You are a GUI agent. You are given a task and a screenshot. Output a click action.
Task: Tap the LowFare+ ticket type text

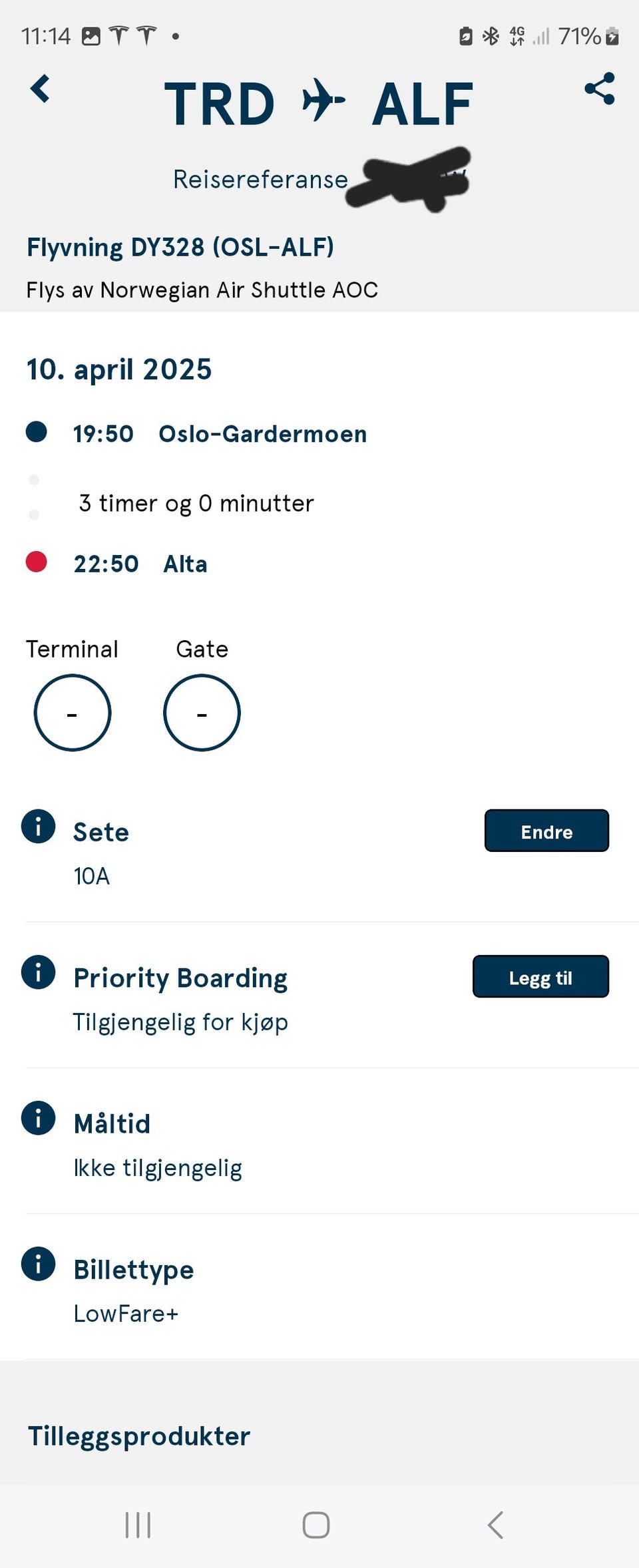coord(126,1314)
